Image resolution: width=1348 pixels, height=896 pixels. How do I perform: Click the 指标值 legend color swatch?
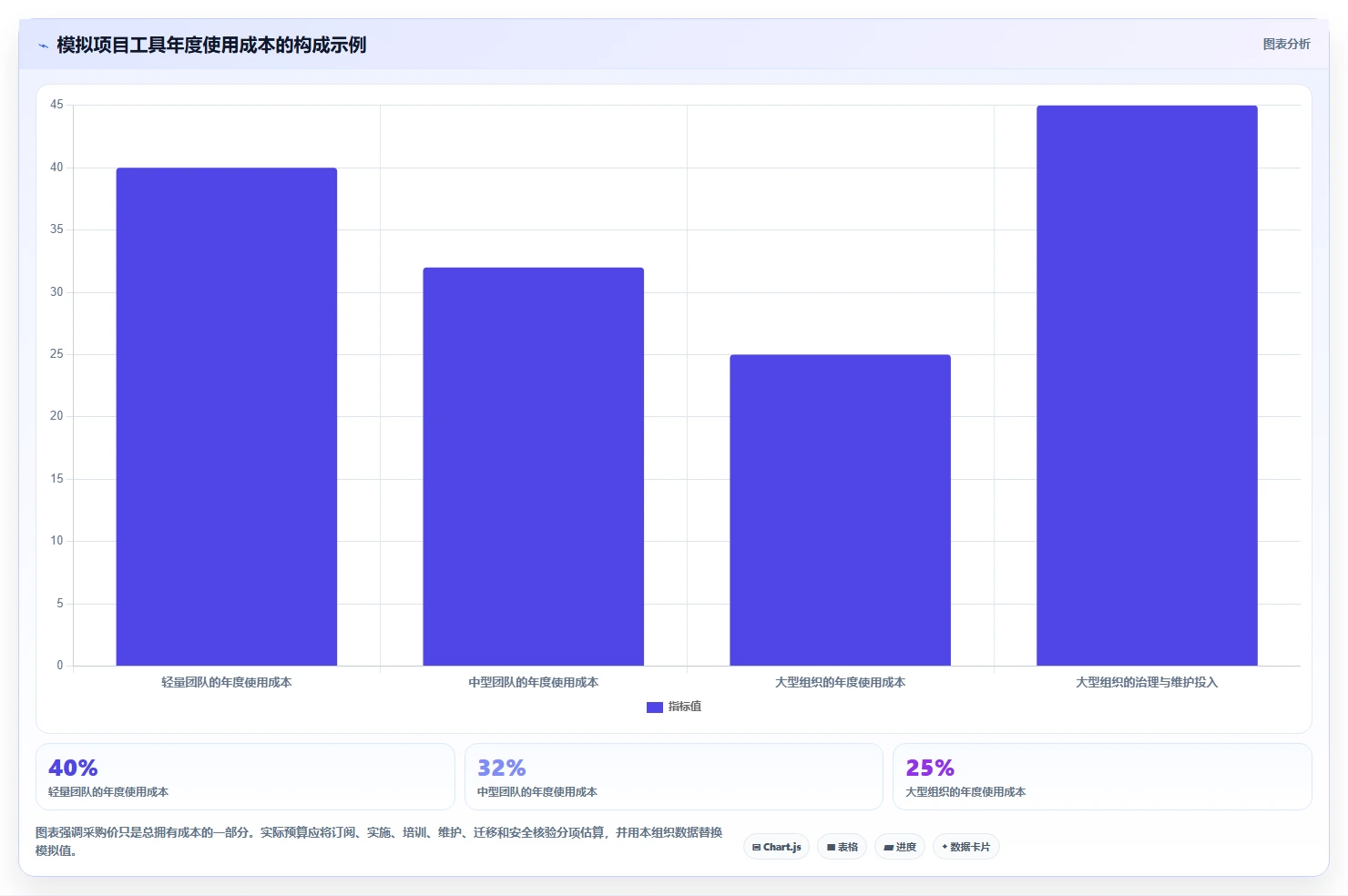[x=654, y=707]
